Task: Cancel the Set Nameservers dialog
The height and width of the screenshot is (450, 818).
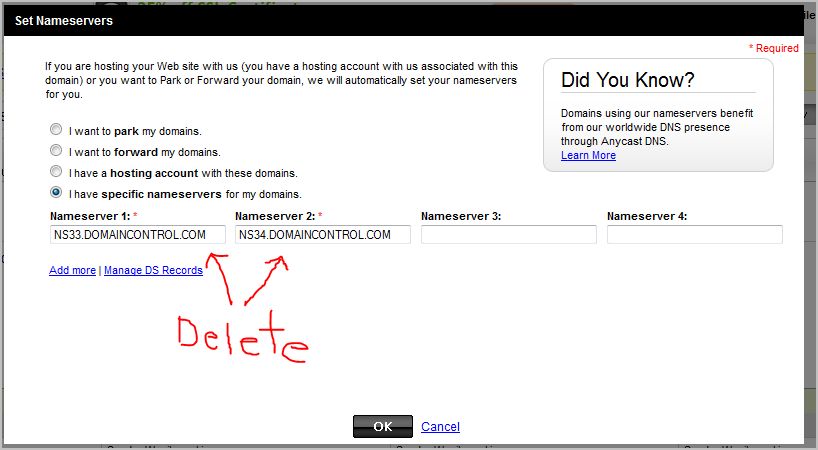Action: (440, 427)
